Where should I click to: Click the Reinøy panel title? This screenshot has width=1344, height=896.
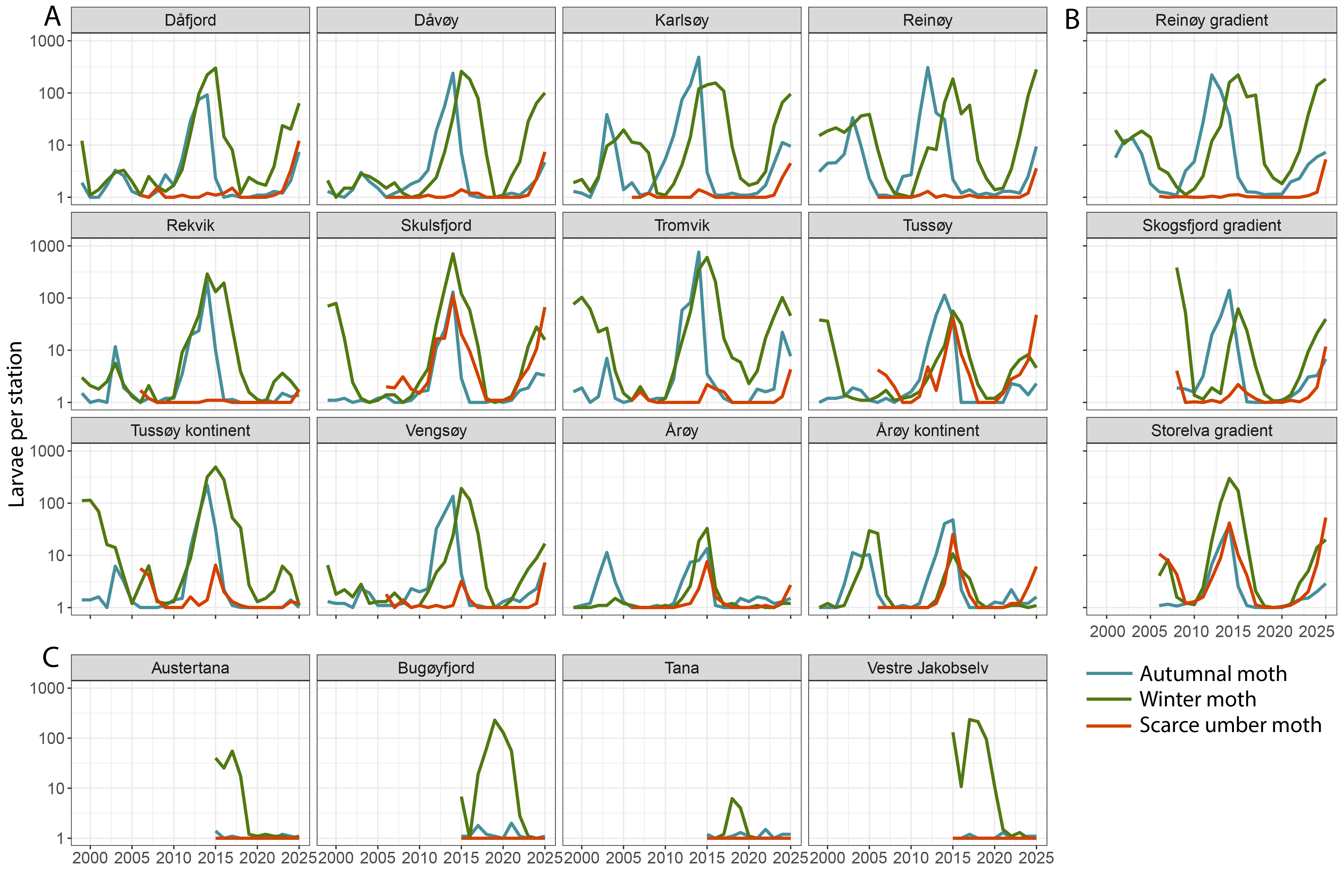(927, 20)
